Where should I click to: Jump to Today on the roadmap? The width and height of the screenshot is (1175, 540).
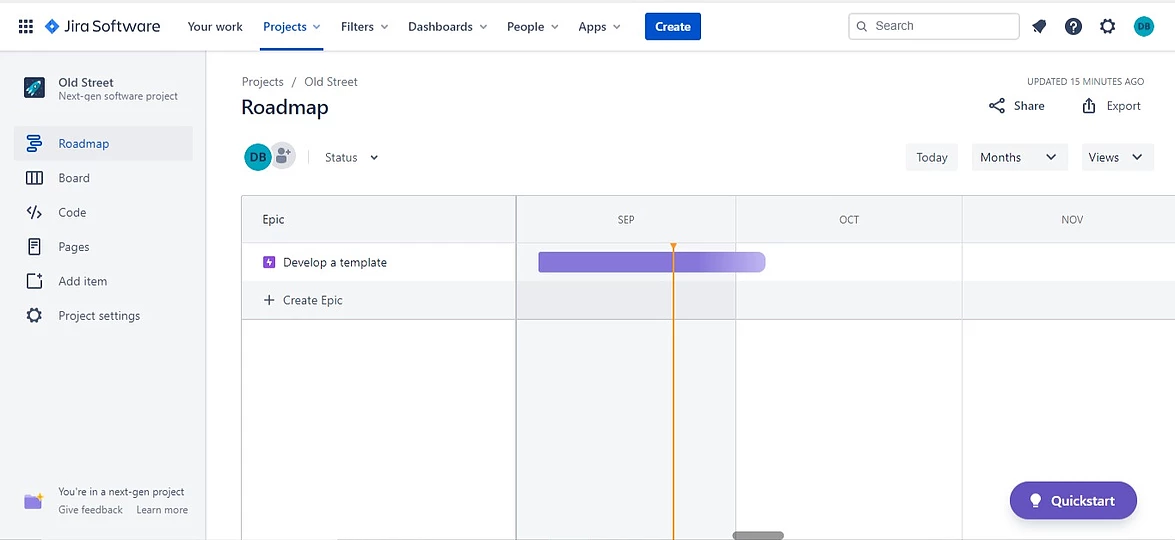(x=931, y=158)
